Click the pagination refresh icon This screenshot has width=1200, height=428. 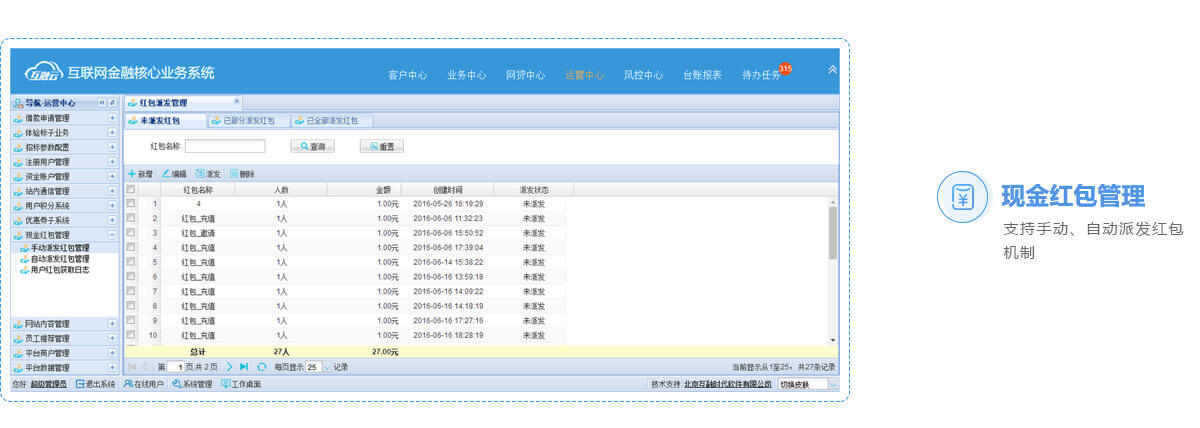pos(262,367)
